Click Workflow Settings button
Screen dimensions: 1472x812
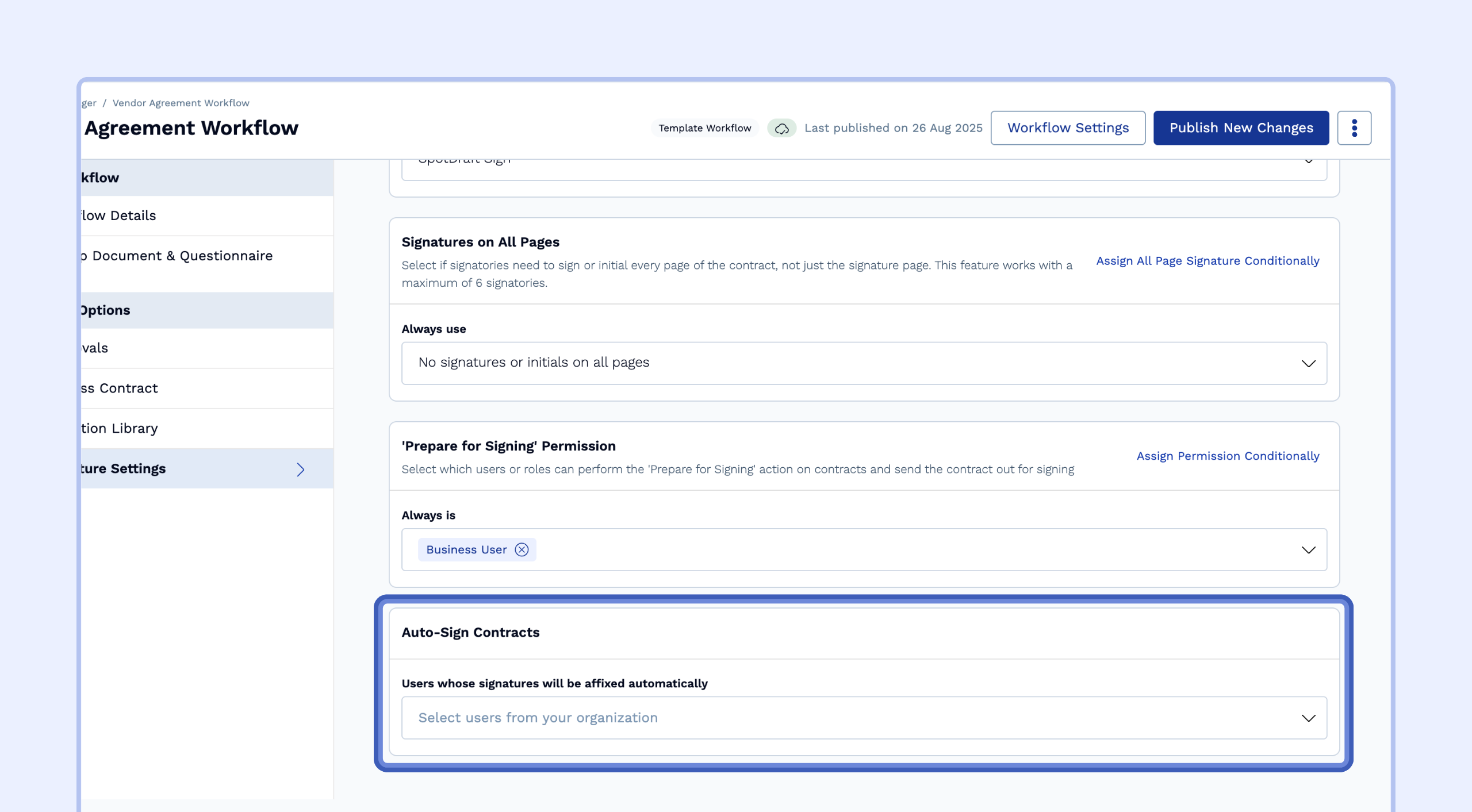(1068, 128)
